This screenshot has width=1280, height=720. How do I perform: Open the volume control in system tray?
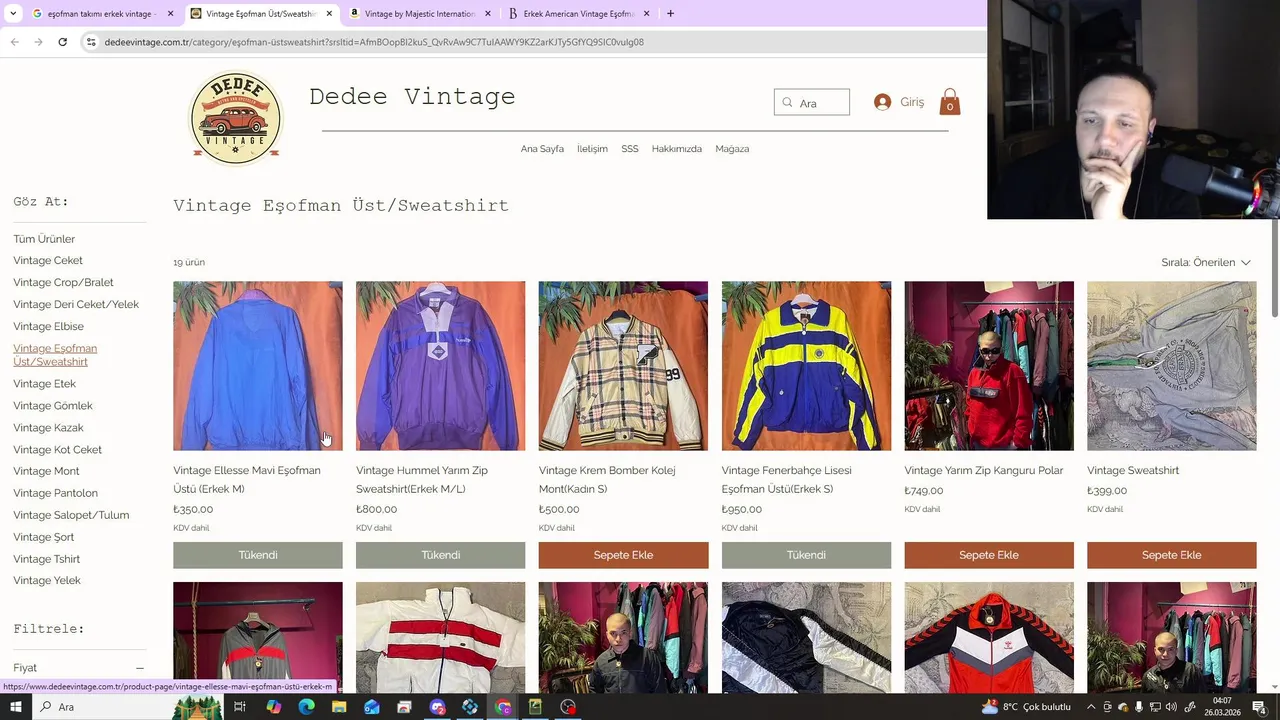1171,707
